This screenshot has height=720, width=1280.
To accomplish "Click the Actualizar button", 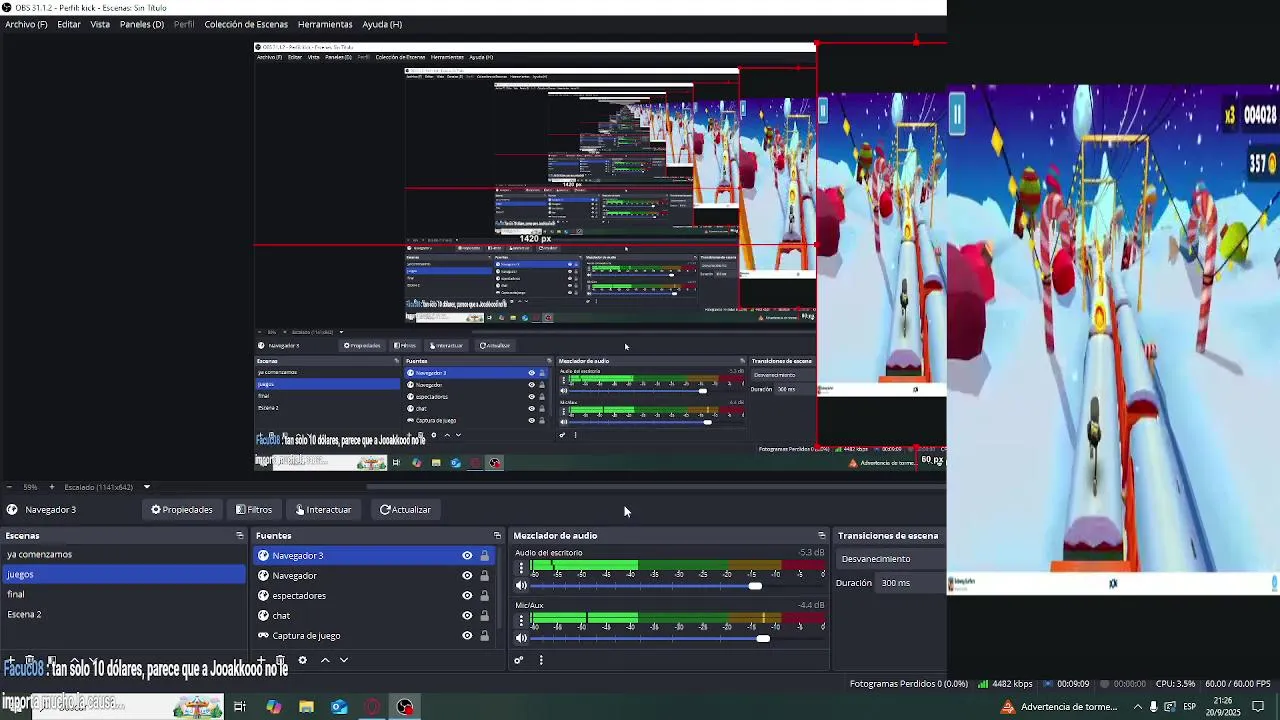I will point(405,510).
